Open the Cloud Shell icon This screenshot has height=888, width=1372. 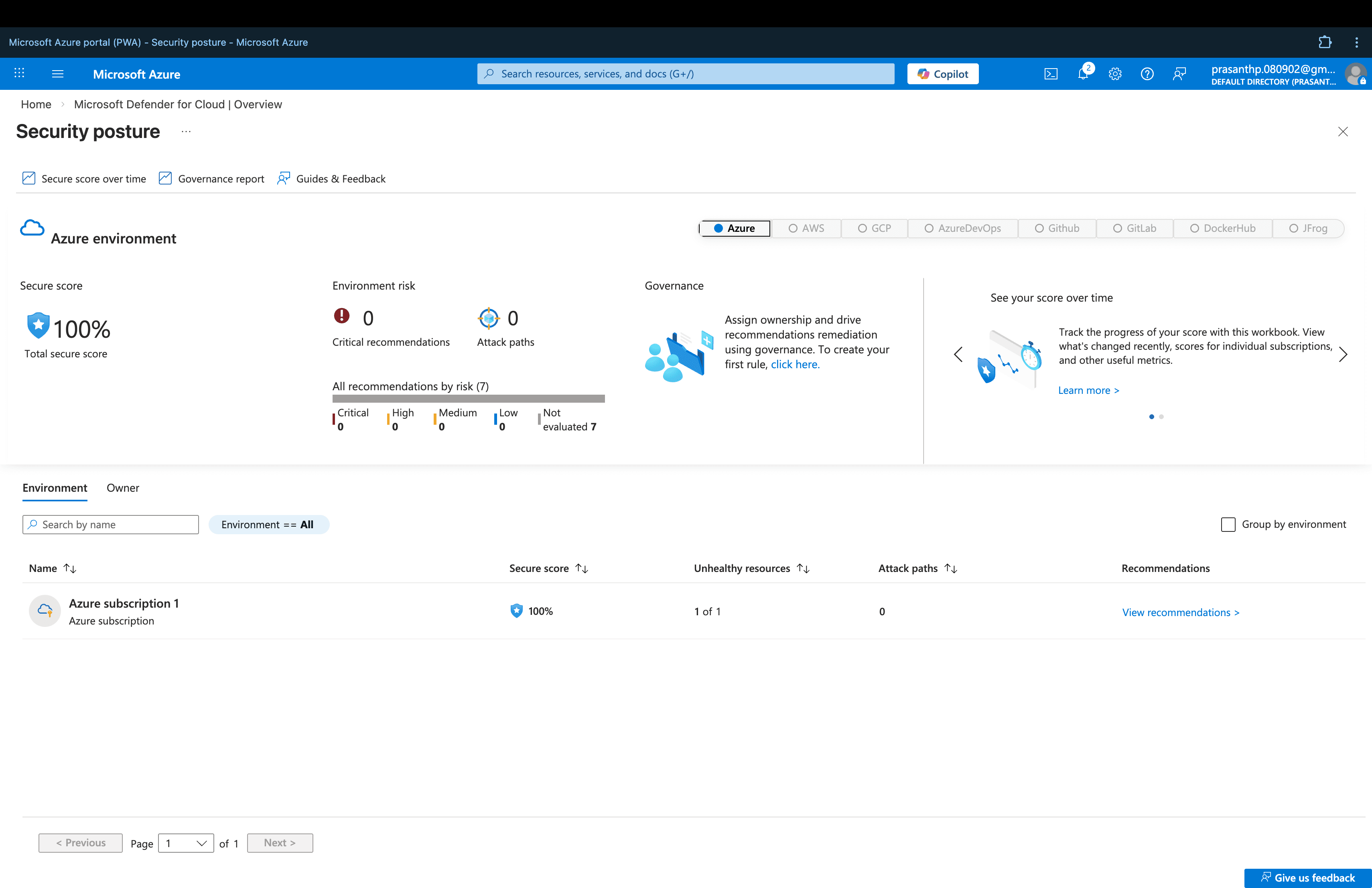point(1050,74)
